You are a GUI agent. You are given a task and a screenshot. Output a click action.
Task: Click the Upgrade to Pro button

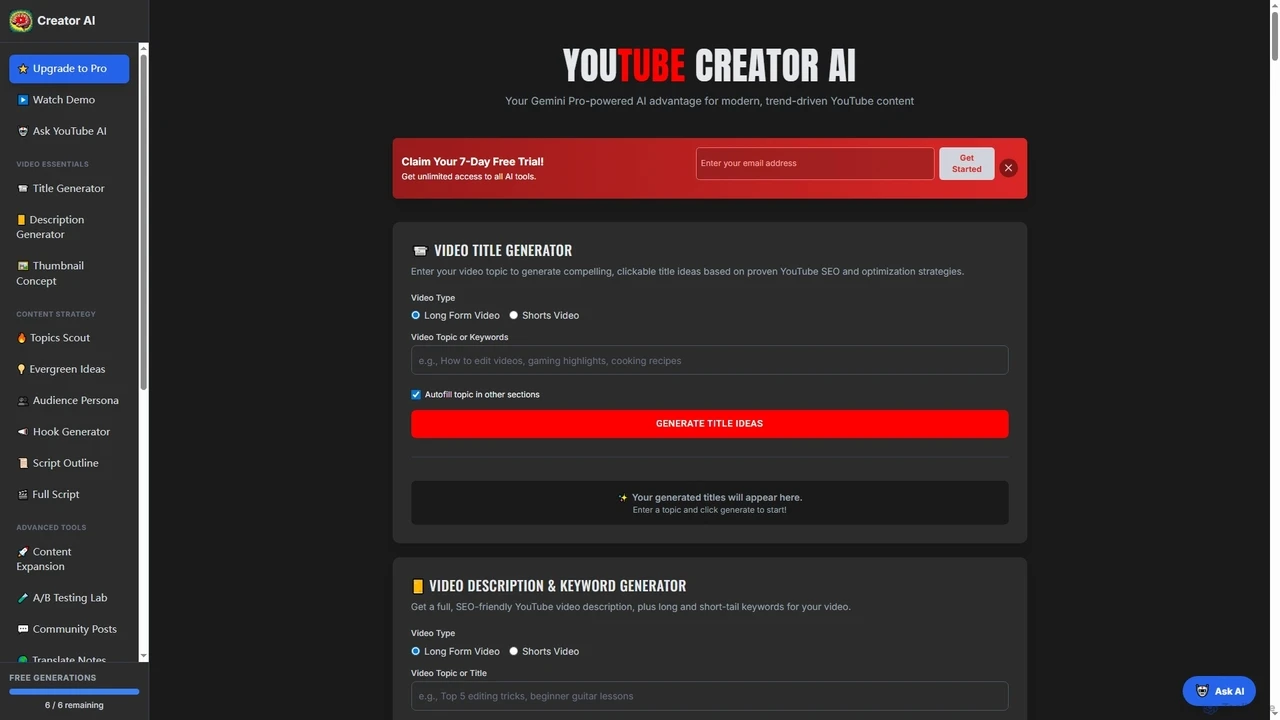(69, 69)
